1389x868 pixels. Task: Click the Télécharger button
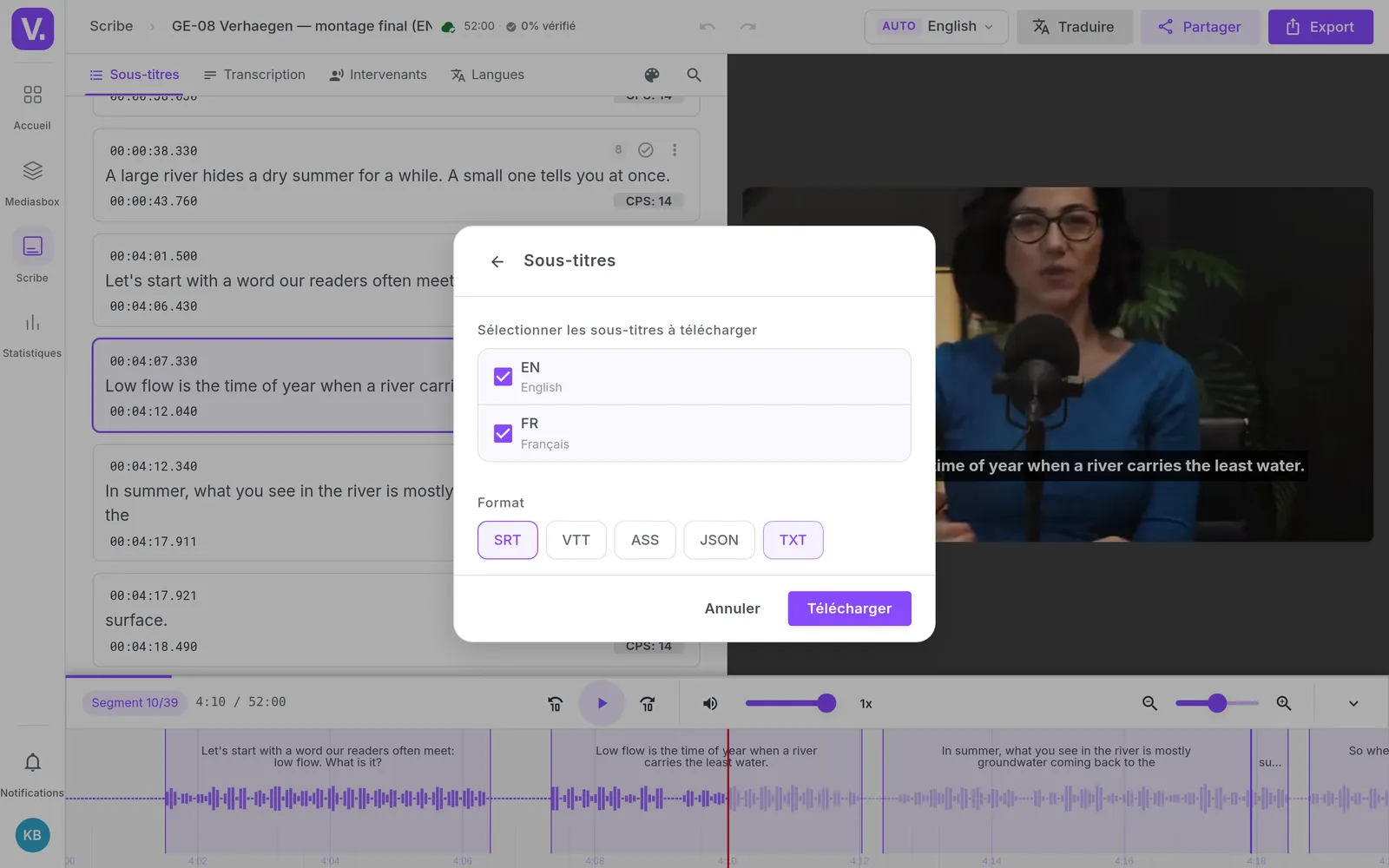point(850,608)
